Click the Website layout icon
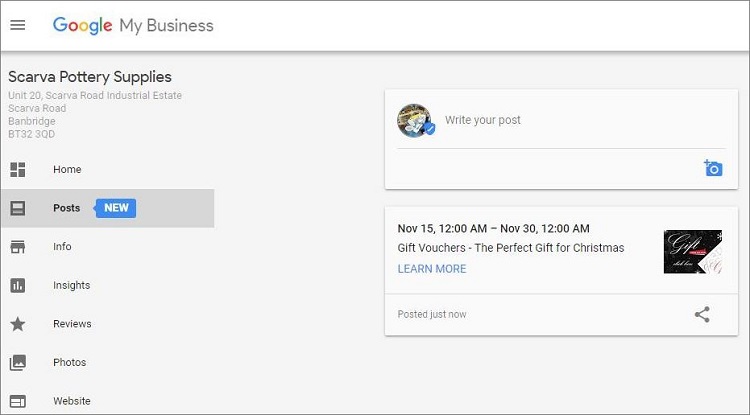Viewport: 750px width, 415px height. click(x=18, y=401)
